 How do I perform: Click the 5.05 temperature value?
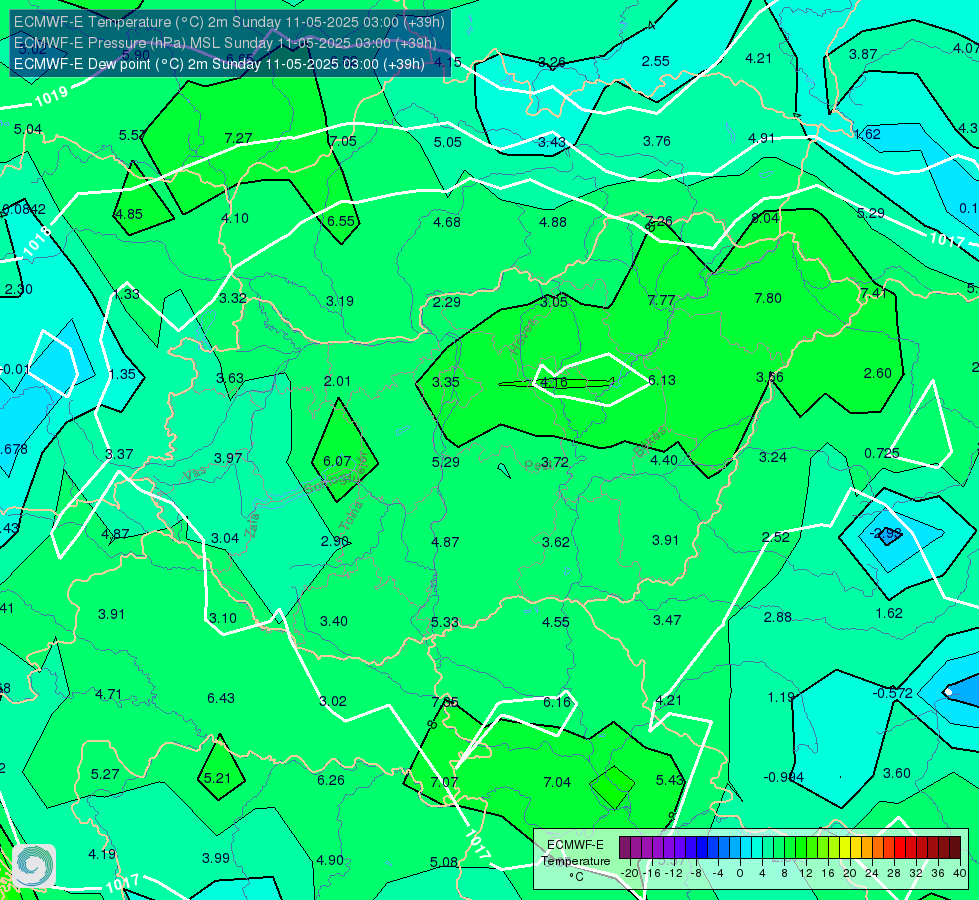(x=448, y=142)
